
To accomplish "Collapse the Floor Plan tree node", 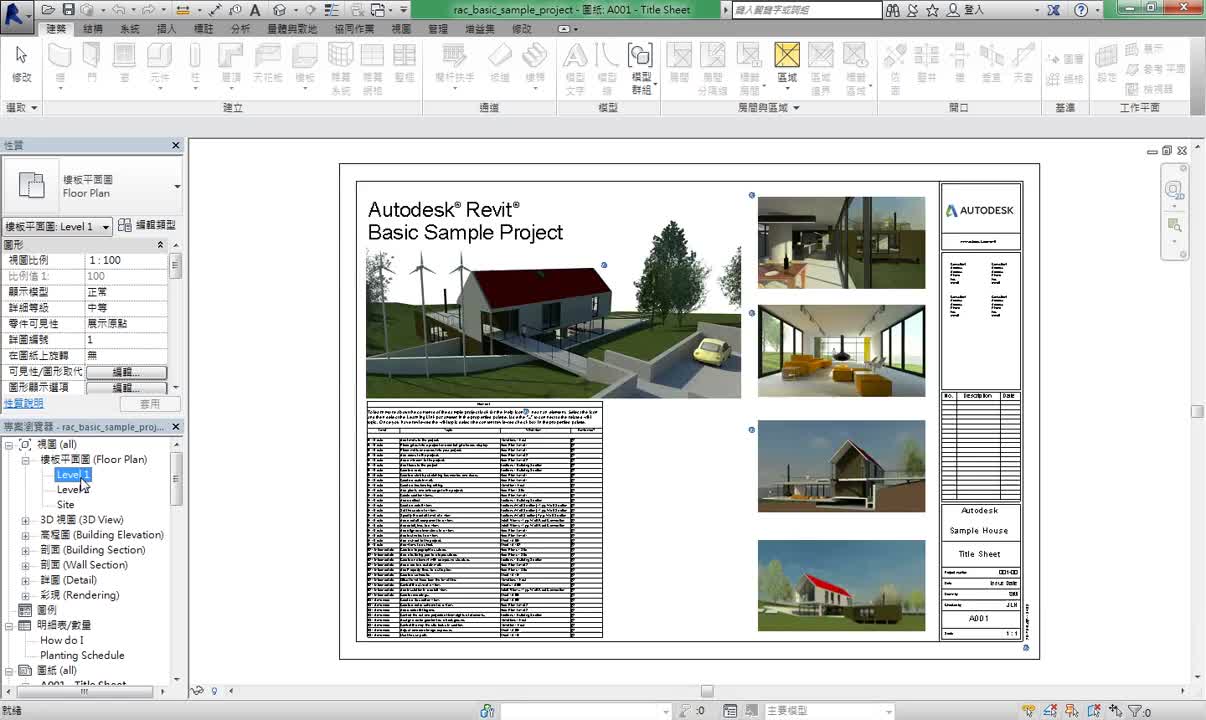I will point(26,460).
